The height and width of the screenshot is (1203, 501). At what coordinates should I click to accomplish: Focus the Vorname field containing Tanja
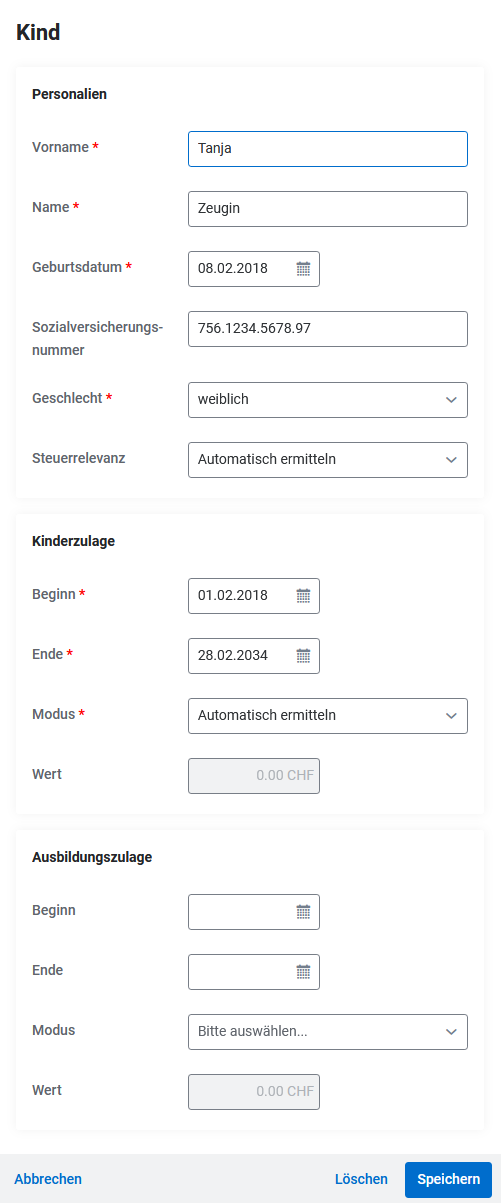click(x=328, y=148)
